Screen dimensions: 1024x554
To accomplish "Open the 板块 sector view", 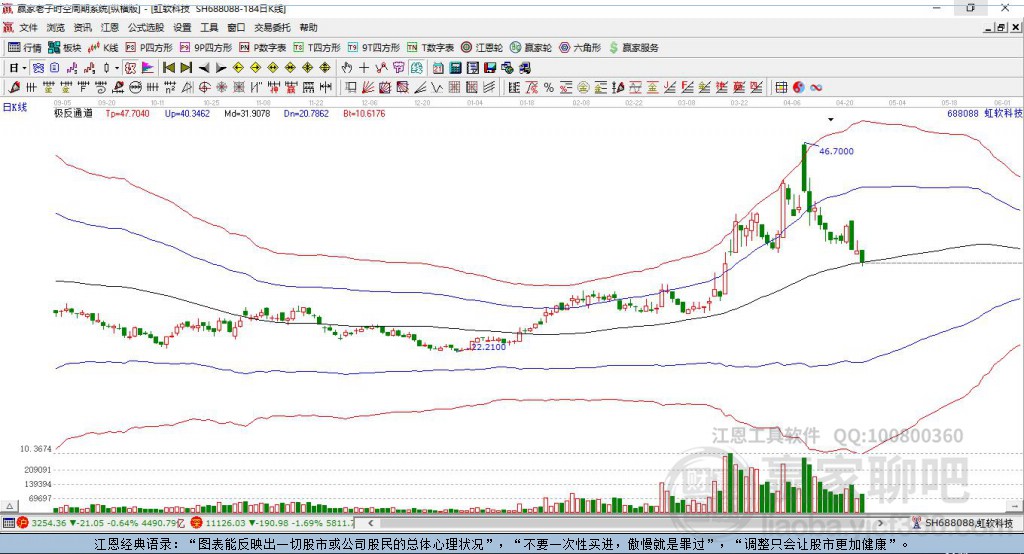I will tap(65, 48).
